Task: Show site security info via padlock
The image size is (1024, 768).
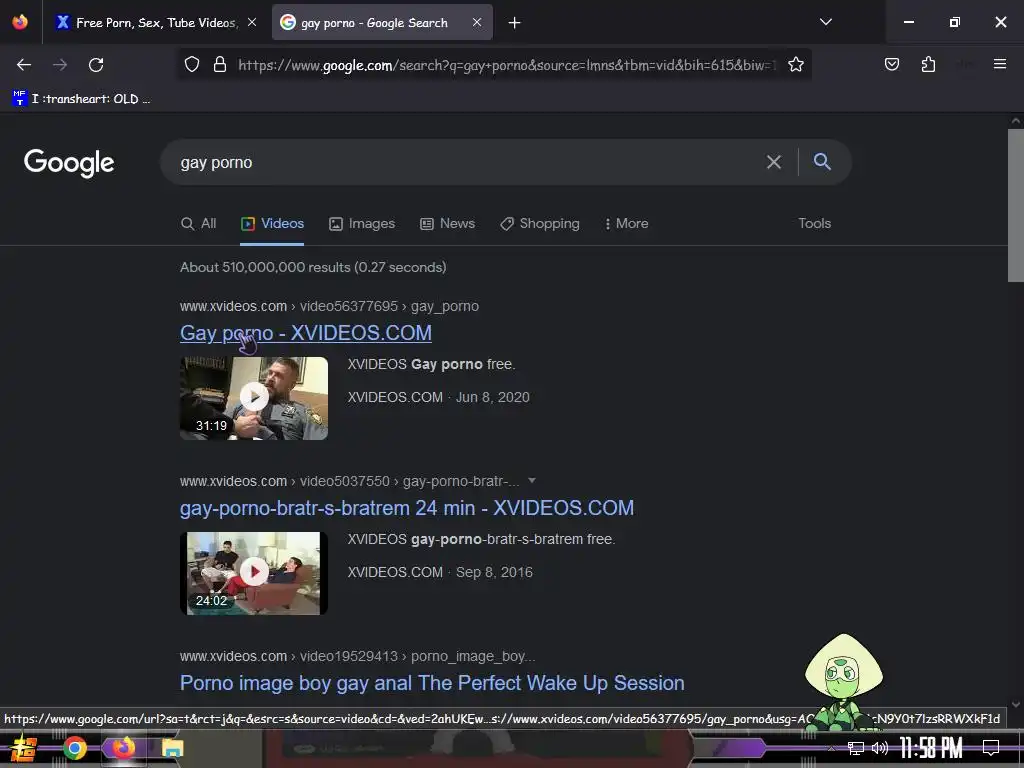Action: tap(220, 65)
